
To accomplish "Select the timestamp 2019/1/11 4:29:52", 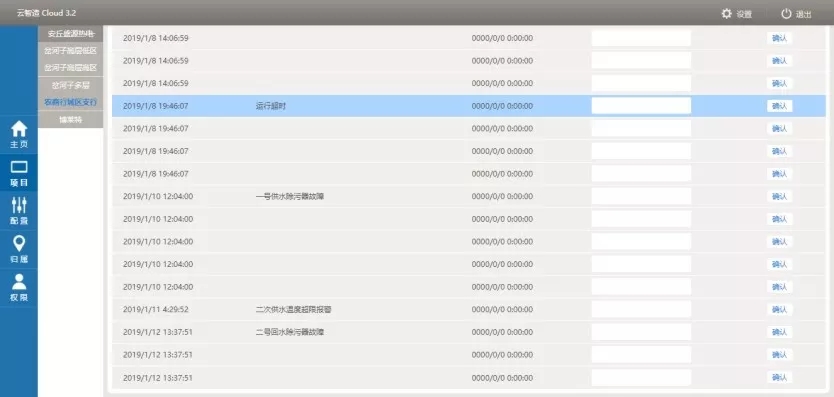I will tap(156, 309).
